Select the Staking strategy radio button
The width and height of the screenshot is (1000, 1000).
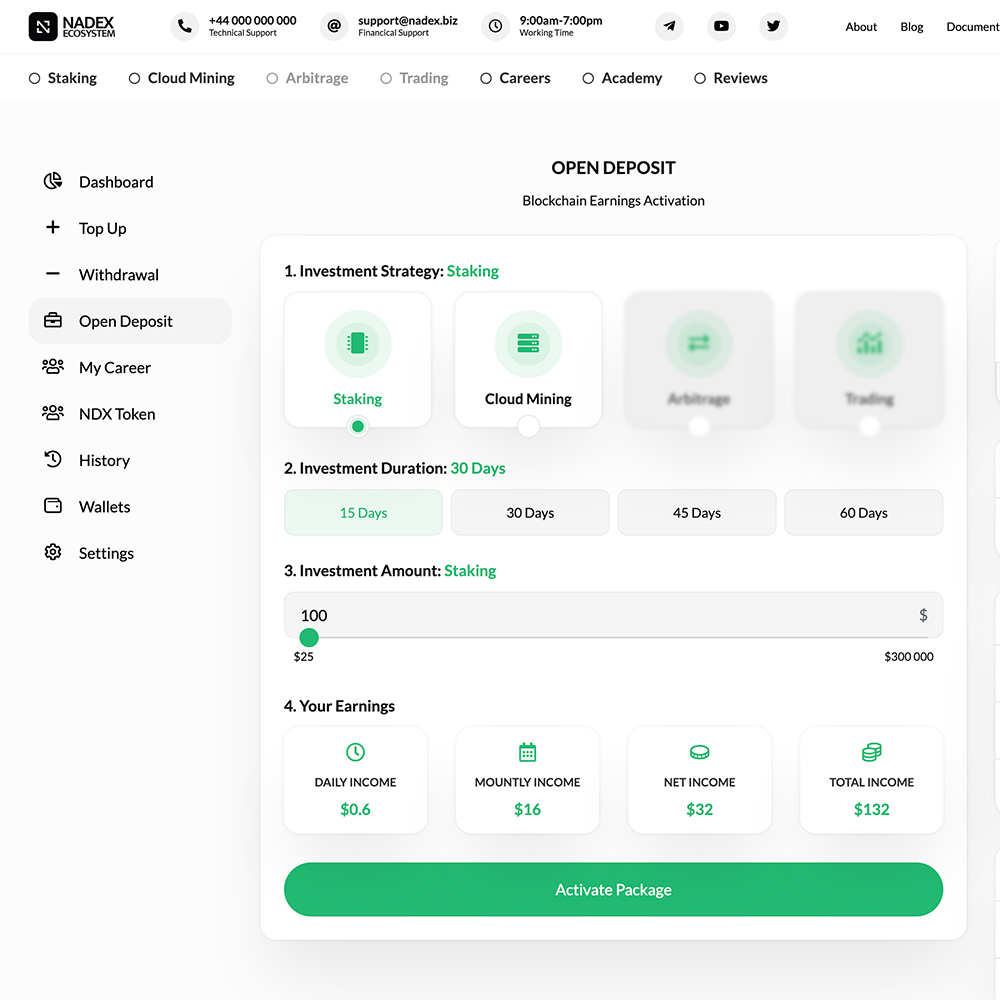(358, 426)
